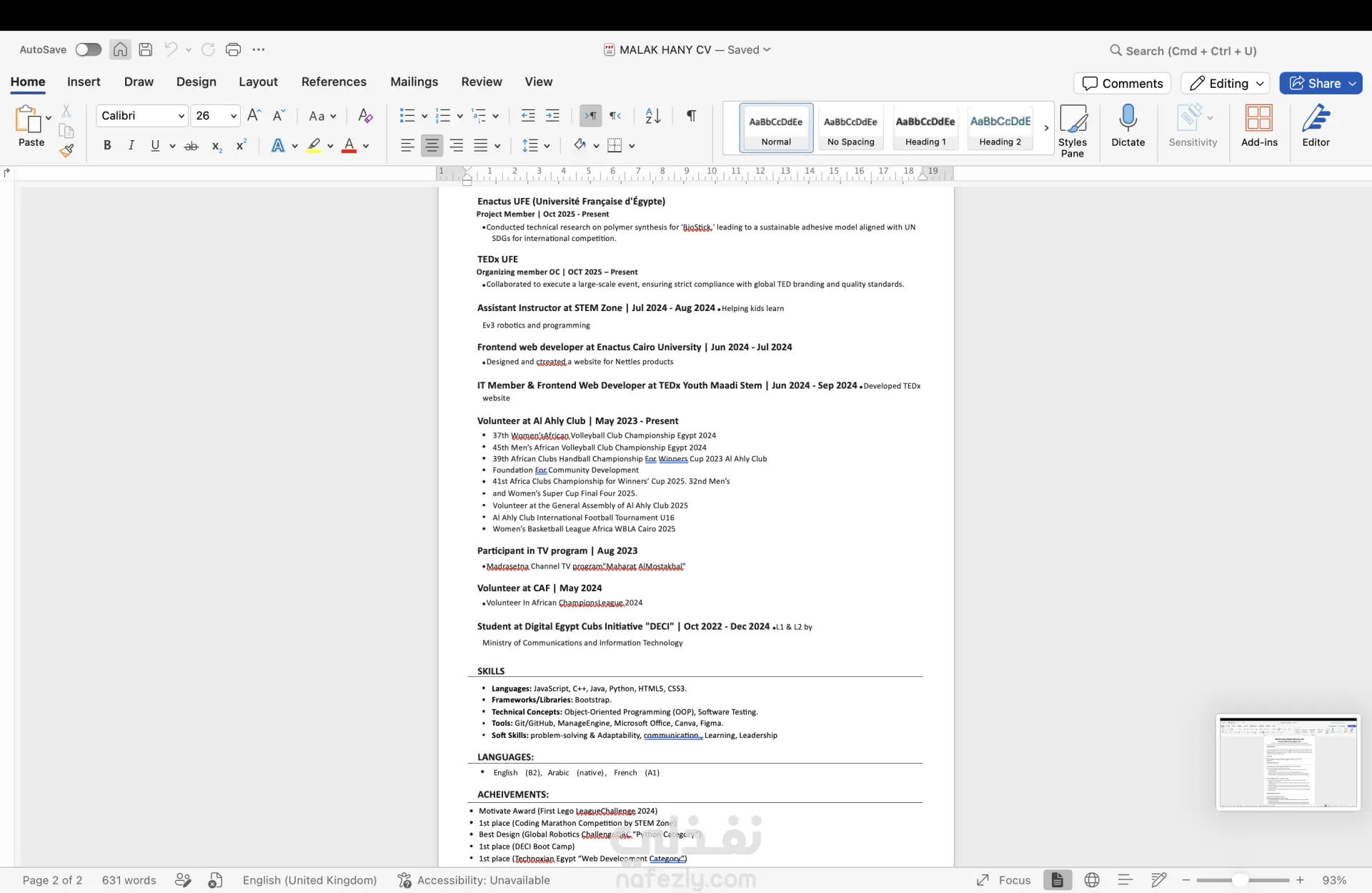
Task: Open the Change Case dropdown
Action: [322, 116]
